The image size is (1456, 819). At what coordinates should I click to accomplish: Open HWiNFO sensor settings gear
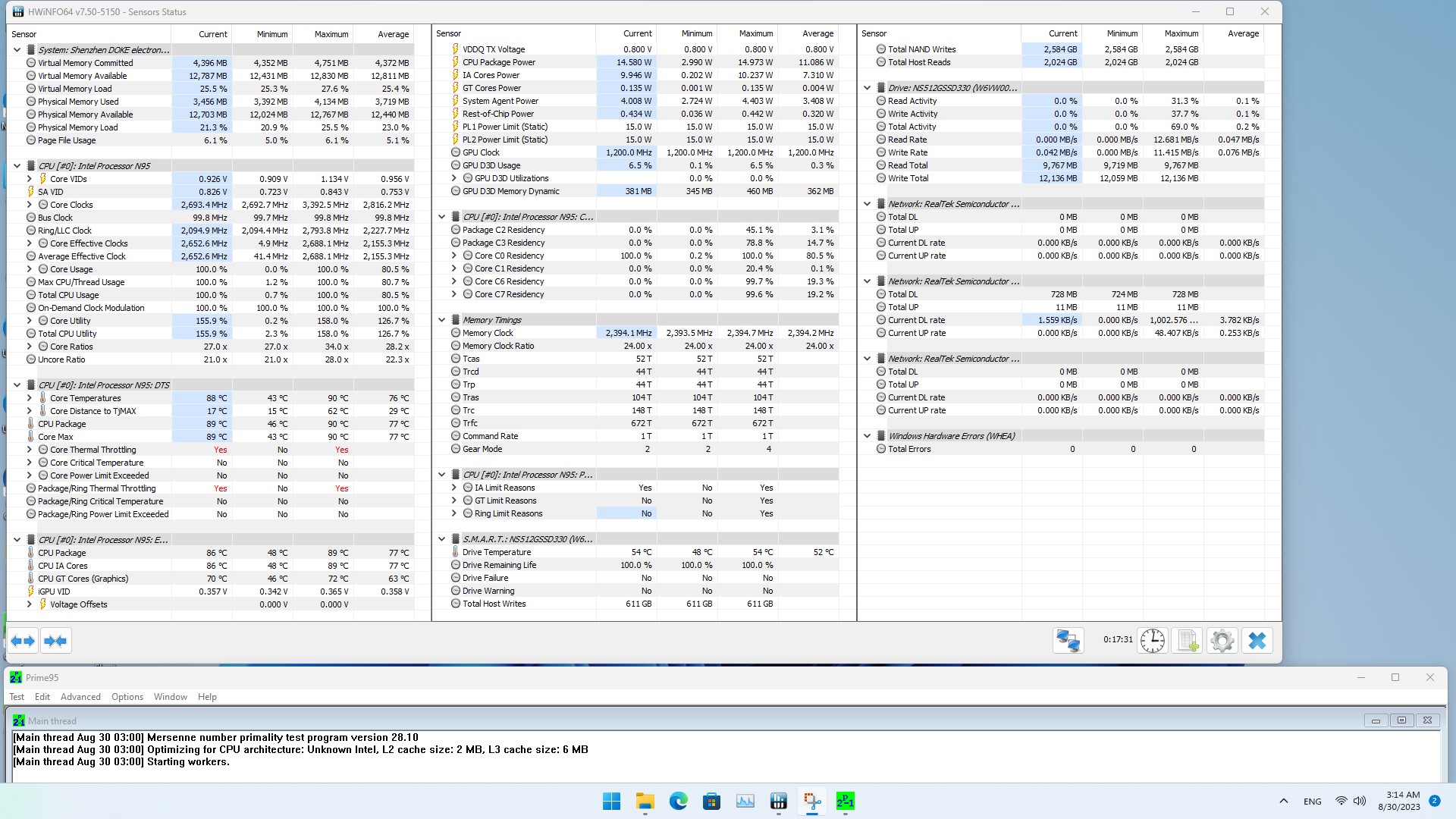click(x=1222, y=641)
